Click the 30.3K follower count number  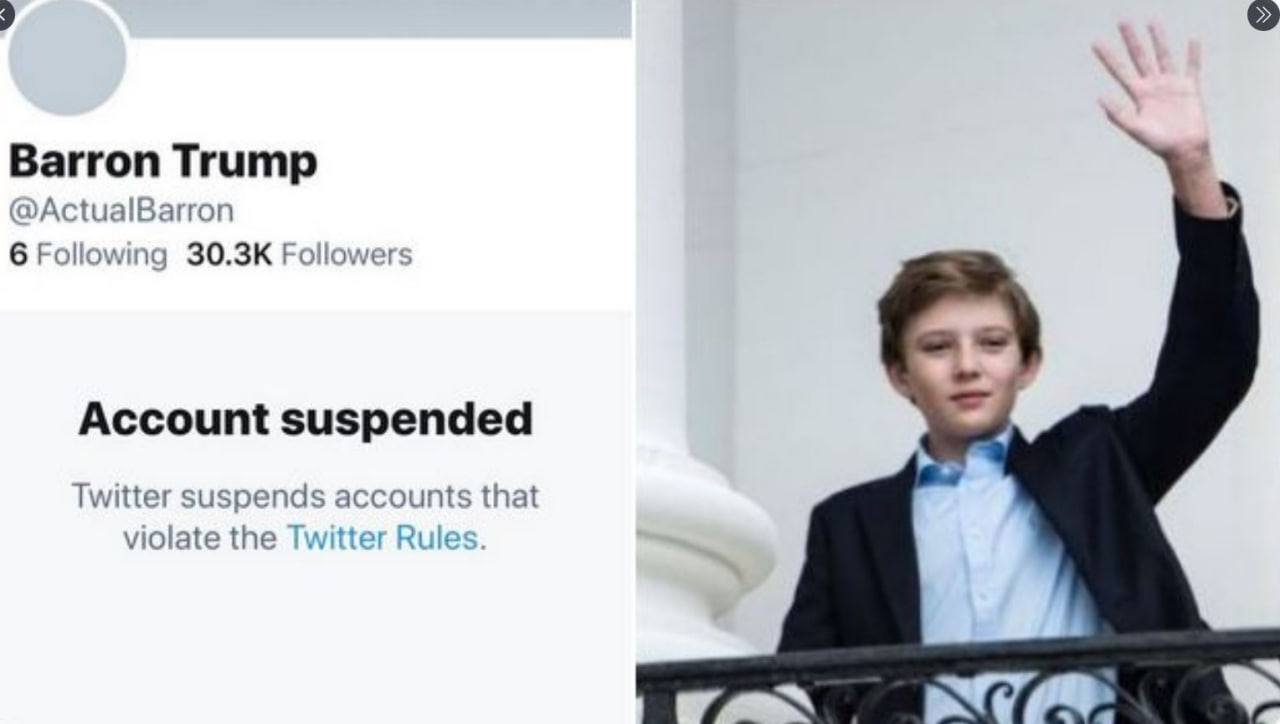(x=229, y=255)
